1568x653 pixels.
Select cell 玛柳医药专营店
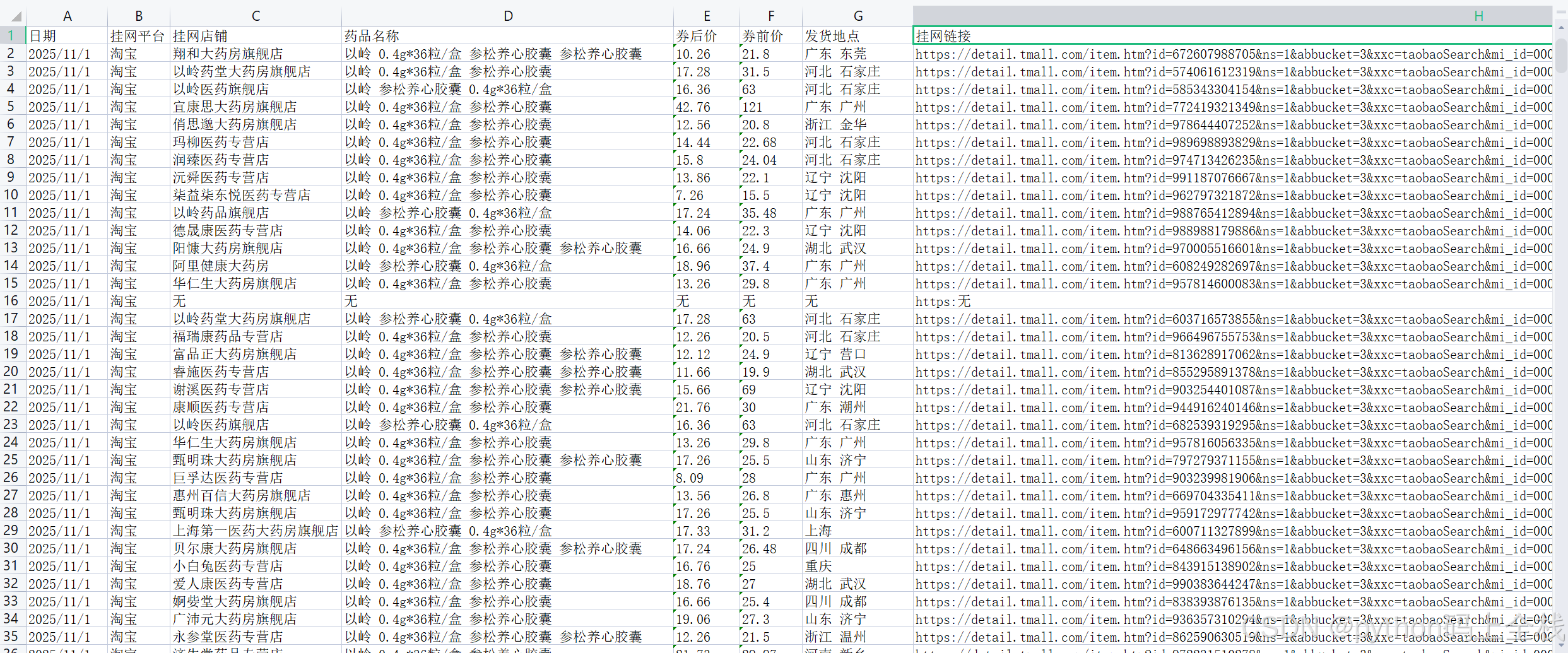256,142
